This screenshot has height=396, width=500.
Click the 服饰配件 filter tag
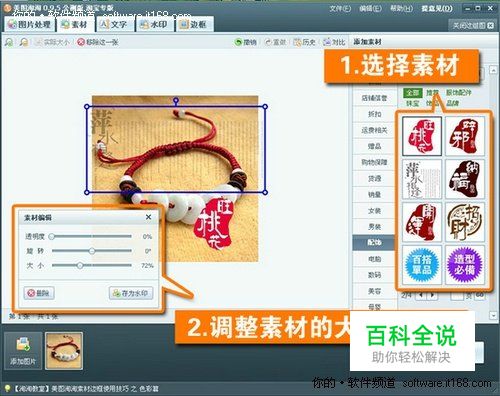pyautogui.click(x=459, y=92)
